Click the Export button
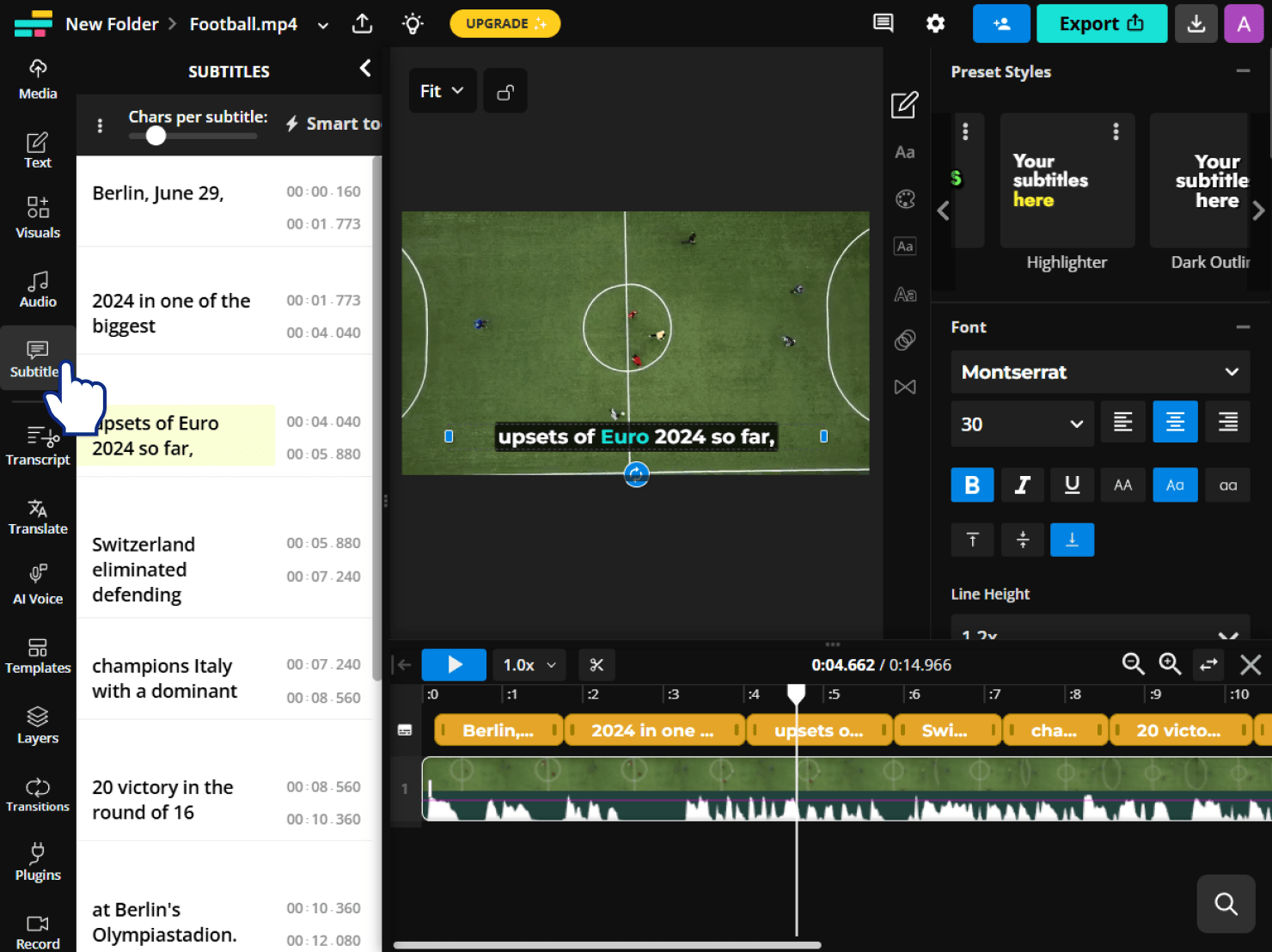The image size is (1272, 952). click(1102, 23)
